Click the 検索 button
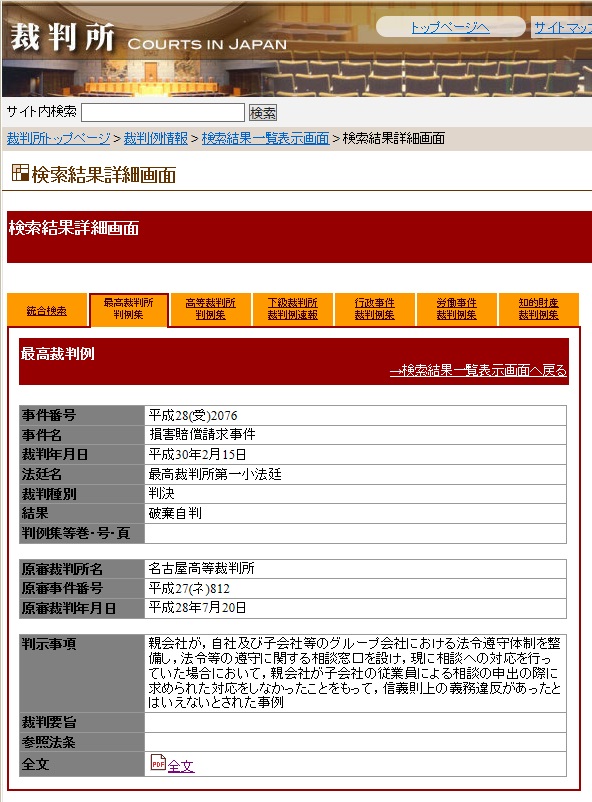Screen dimensions: 592x802 [262, 113]
